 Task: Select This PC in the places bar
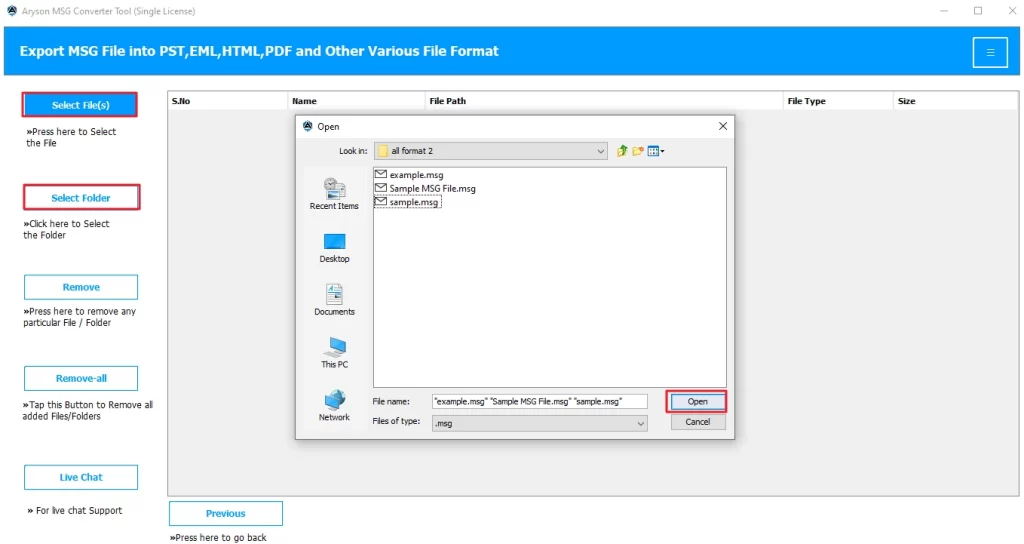click(x=334, y=353)
